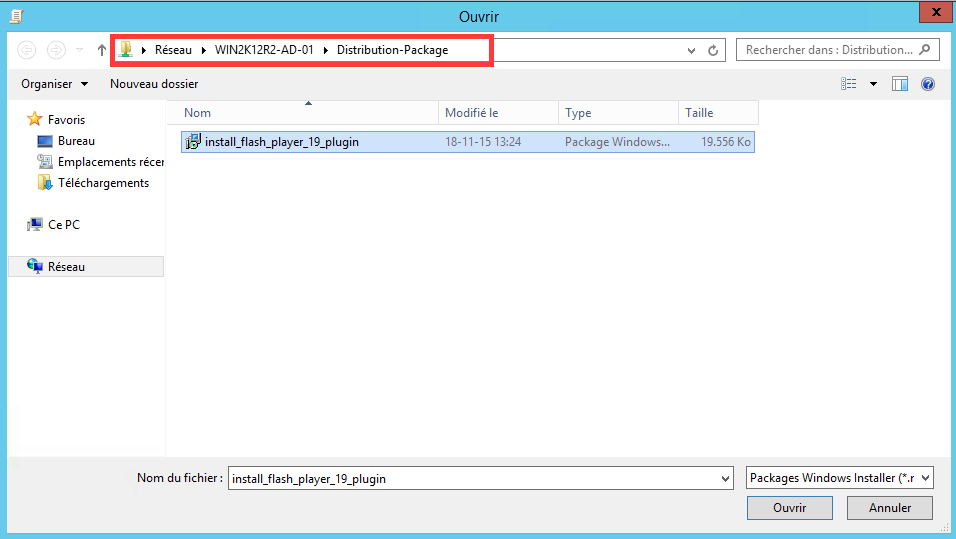The image size is (956, 539).
Task: Expand the address bar history dropdown
Action: point(692,50)
